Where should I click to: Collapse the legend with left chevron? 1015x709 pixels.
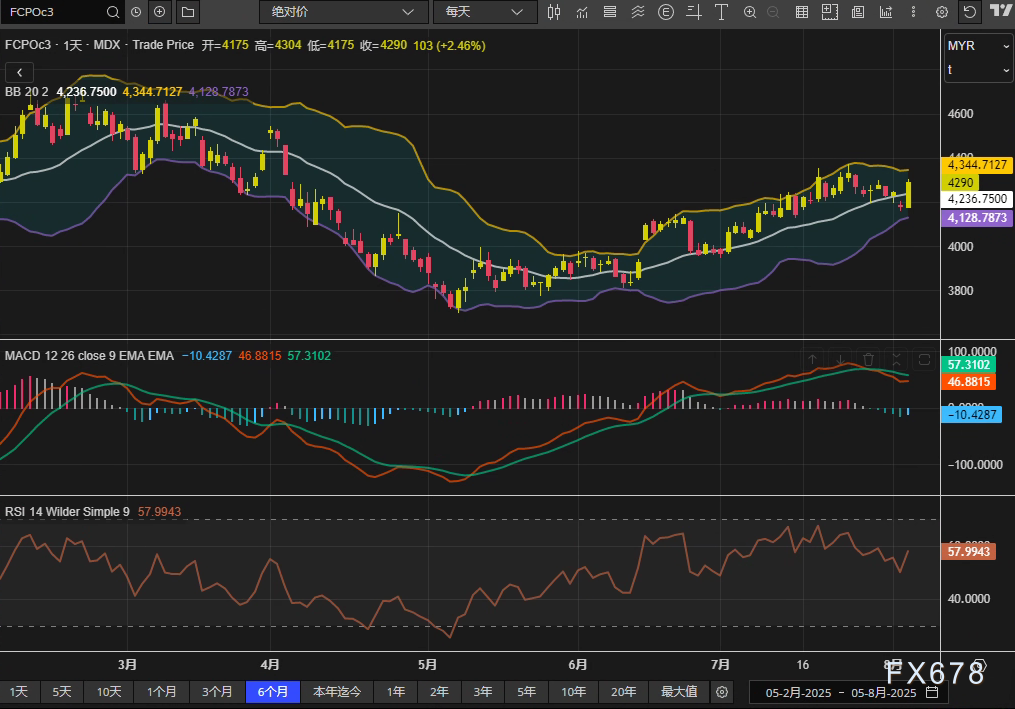(x=19, y=72)
